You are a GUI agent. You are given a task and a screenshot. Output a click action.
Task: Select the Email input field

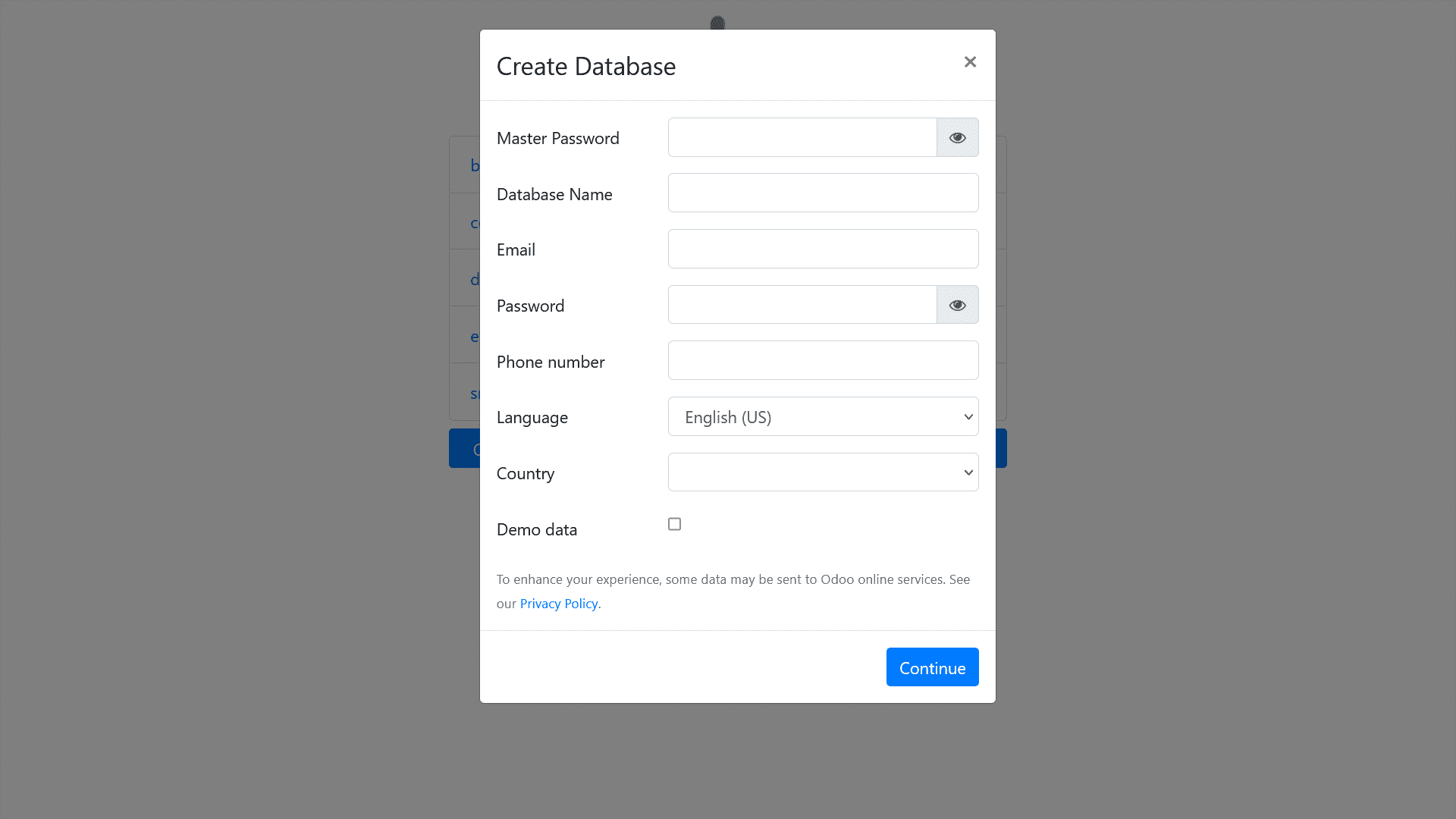click(823, 249)
